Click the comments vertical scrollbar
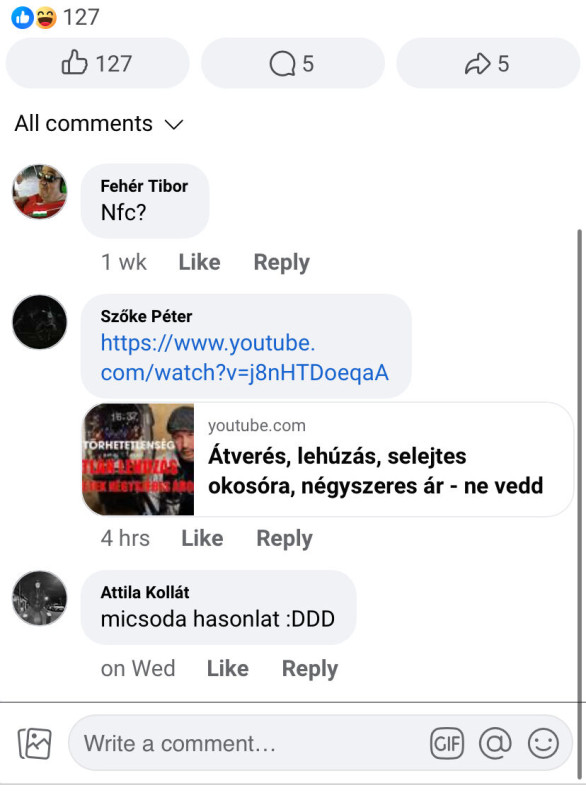The width and height of the screenshot is (586, 800). click(x=579, y=504)
